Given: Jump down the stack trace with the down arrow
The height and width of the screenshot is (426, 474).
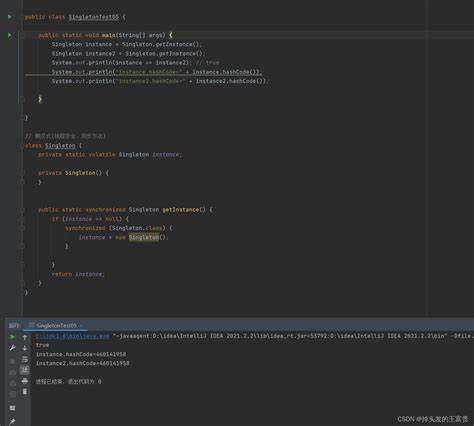Looking at the screenshot, I should (25, 348).
